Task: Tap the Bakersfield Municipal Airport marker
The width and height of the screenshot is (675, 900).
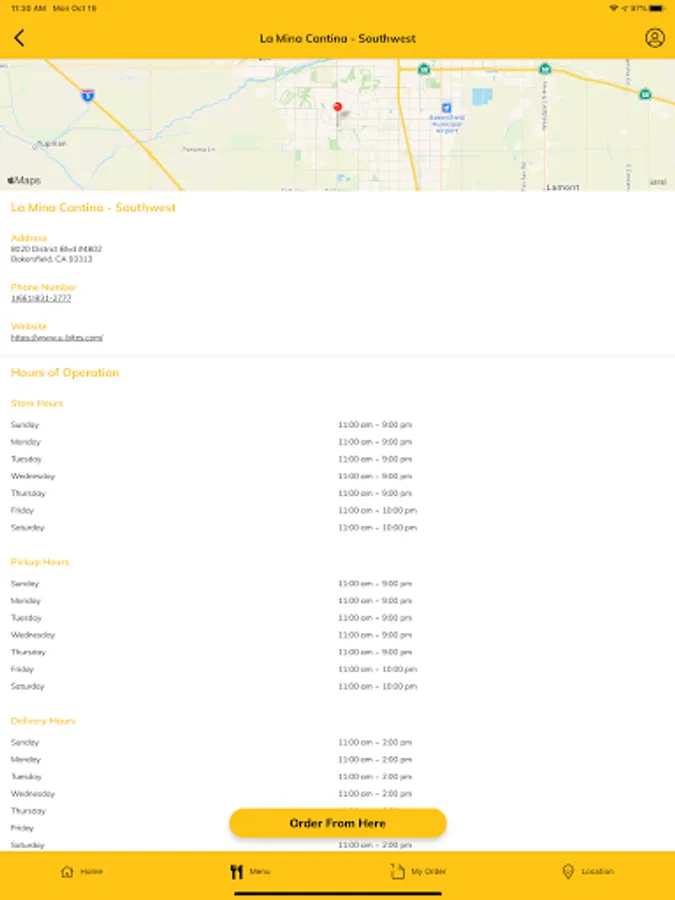Action: [x=446, y=108]
